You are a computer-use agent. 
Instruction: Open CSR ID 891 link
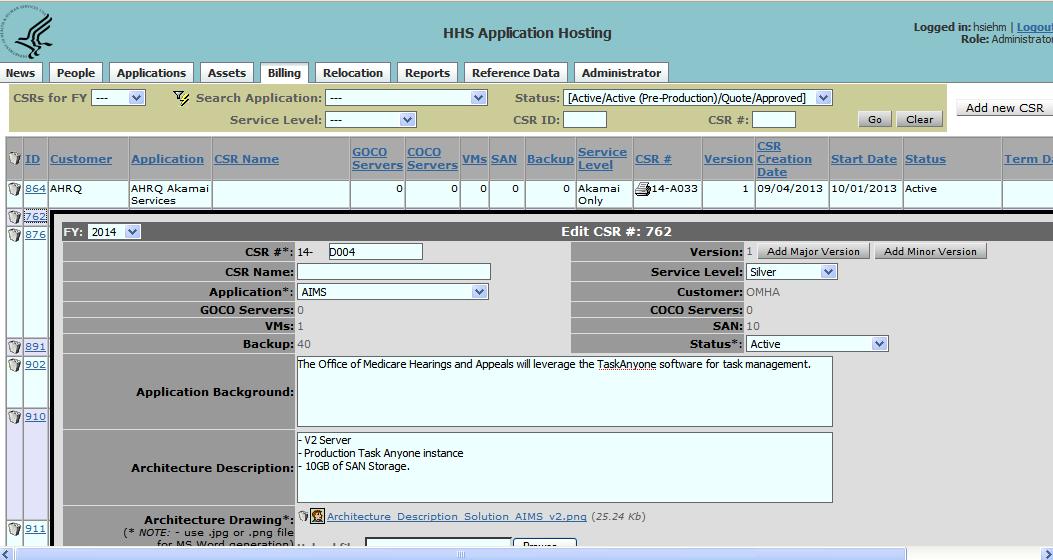tap(36, 346)
